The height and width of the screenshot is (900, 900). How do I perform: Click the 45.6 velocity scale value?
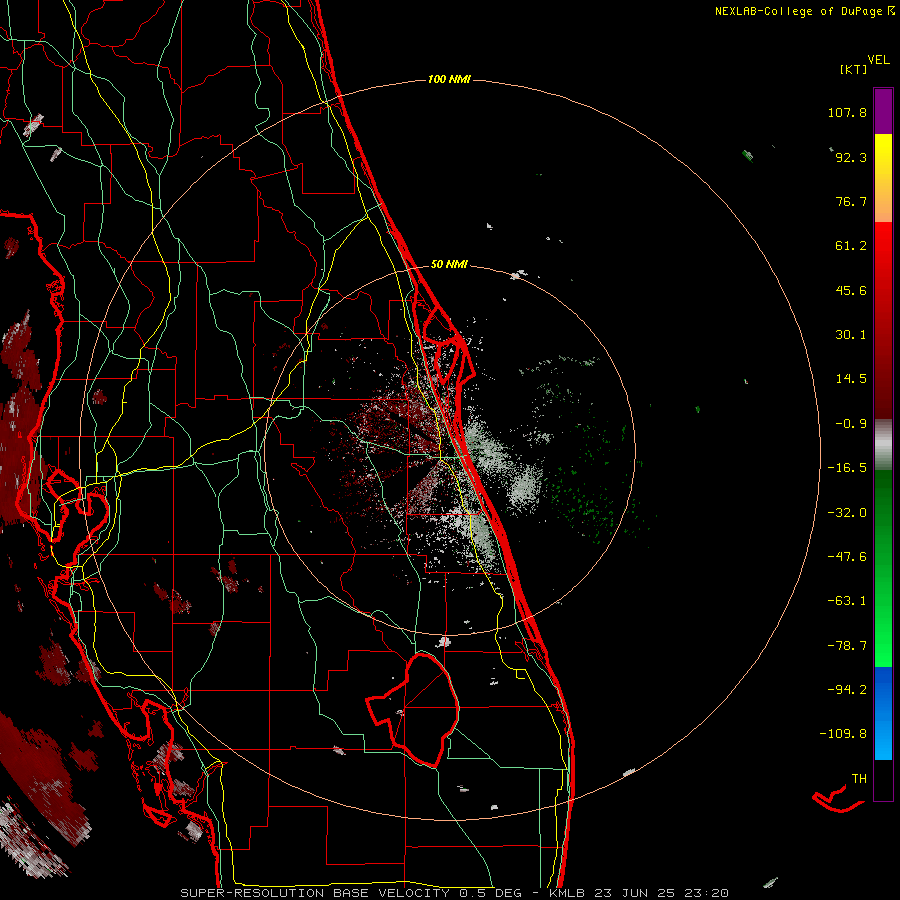pyautogui.click(x=851, y=290)
